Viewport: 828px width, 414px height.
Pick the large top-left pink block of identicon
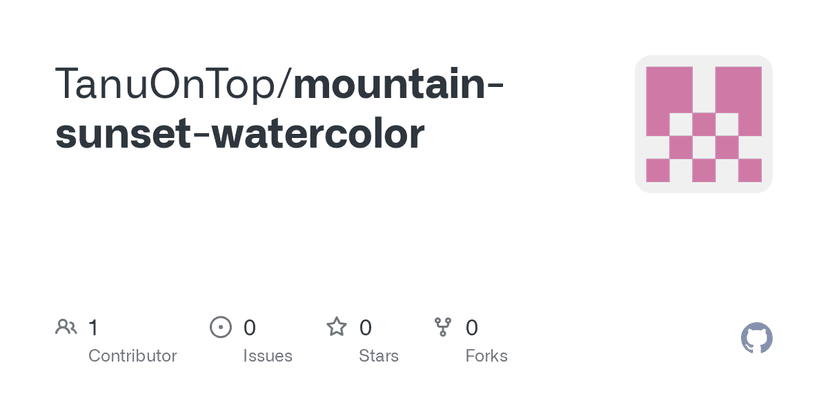[669, 100]
